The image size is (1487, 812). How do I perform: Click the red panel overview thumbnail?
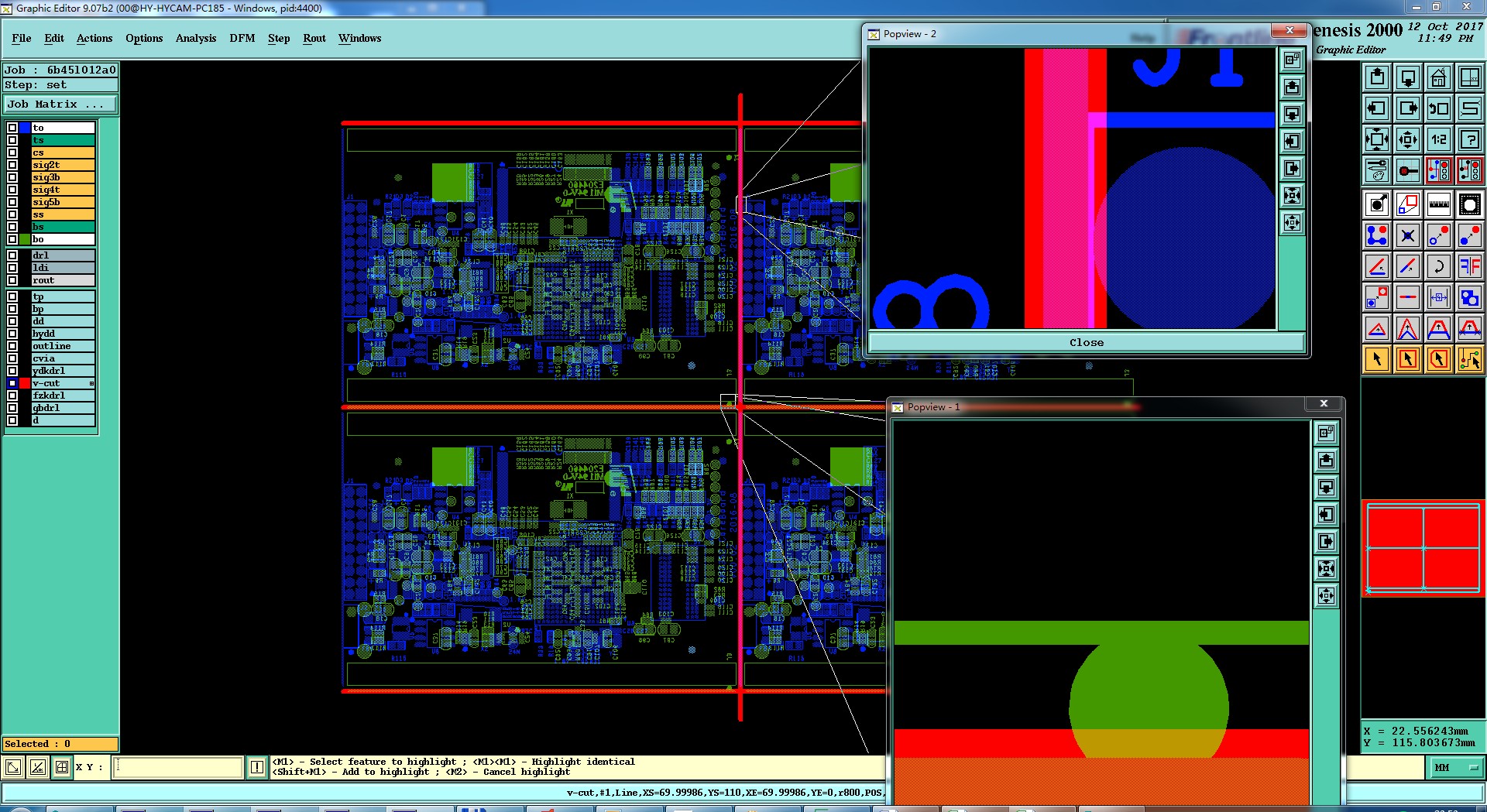[x=1423, y=548]
